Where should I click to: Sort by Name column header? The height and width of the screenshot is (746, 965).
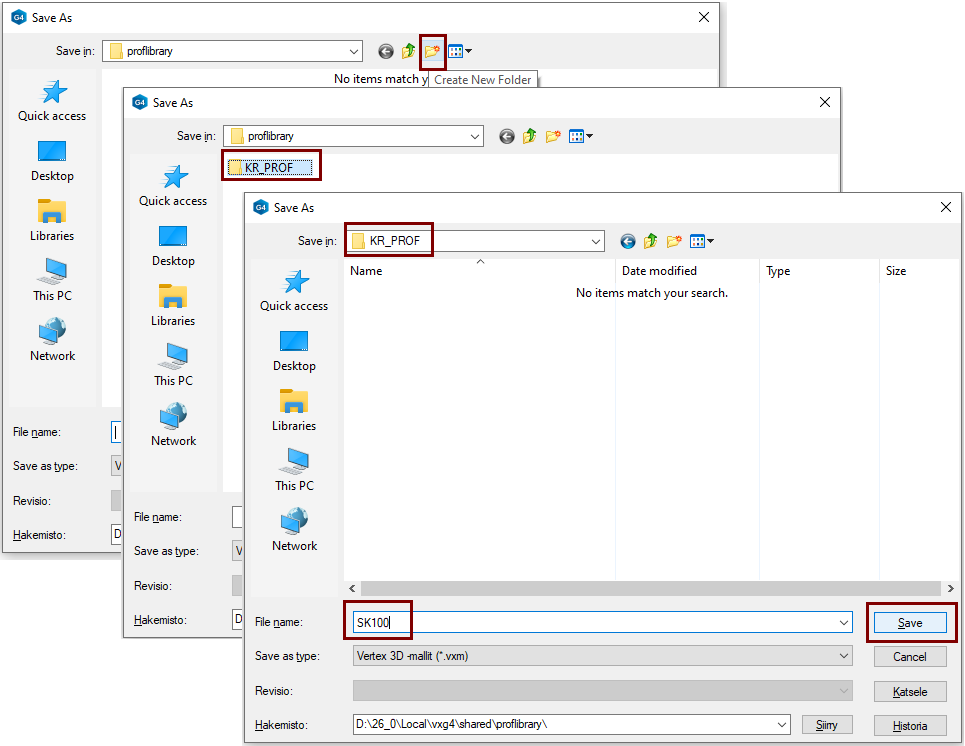tap(480, 271)
